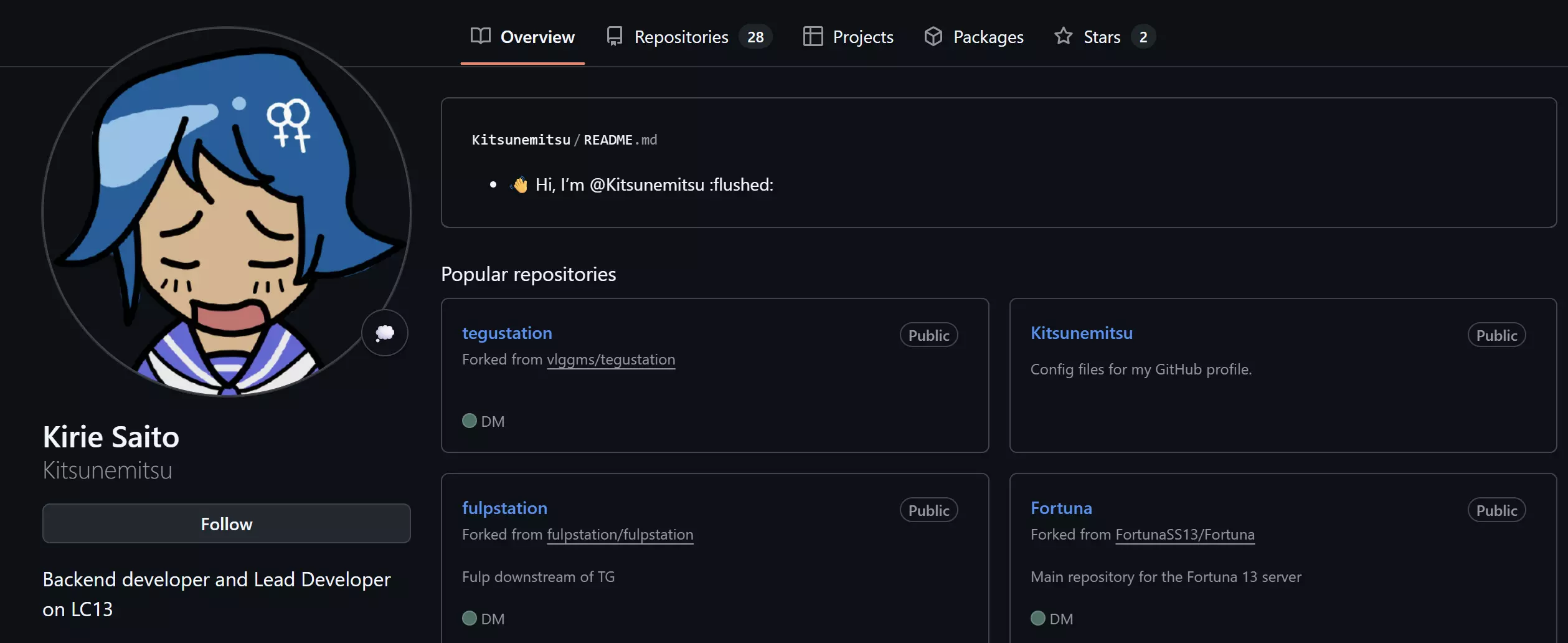Click the name 'Kirie Saito'
1568x643 pixels.
111,437
